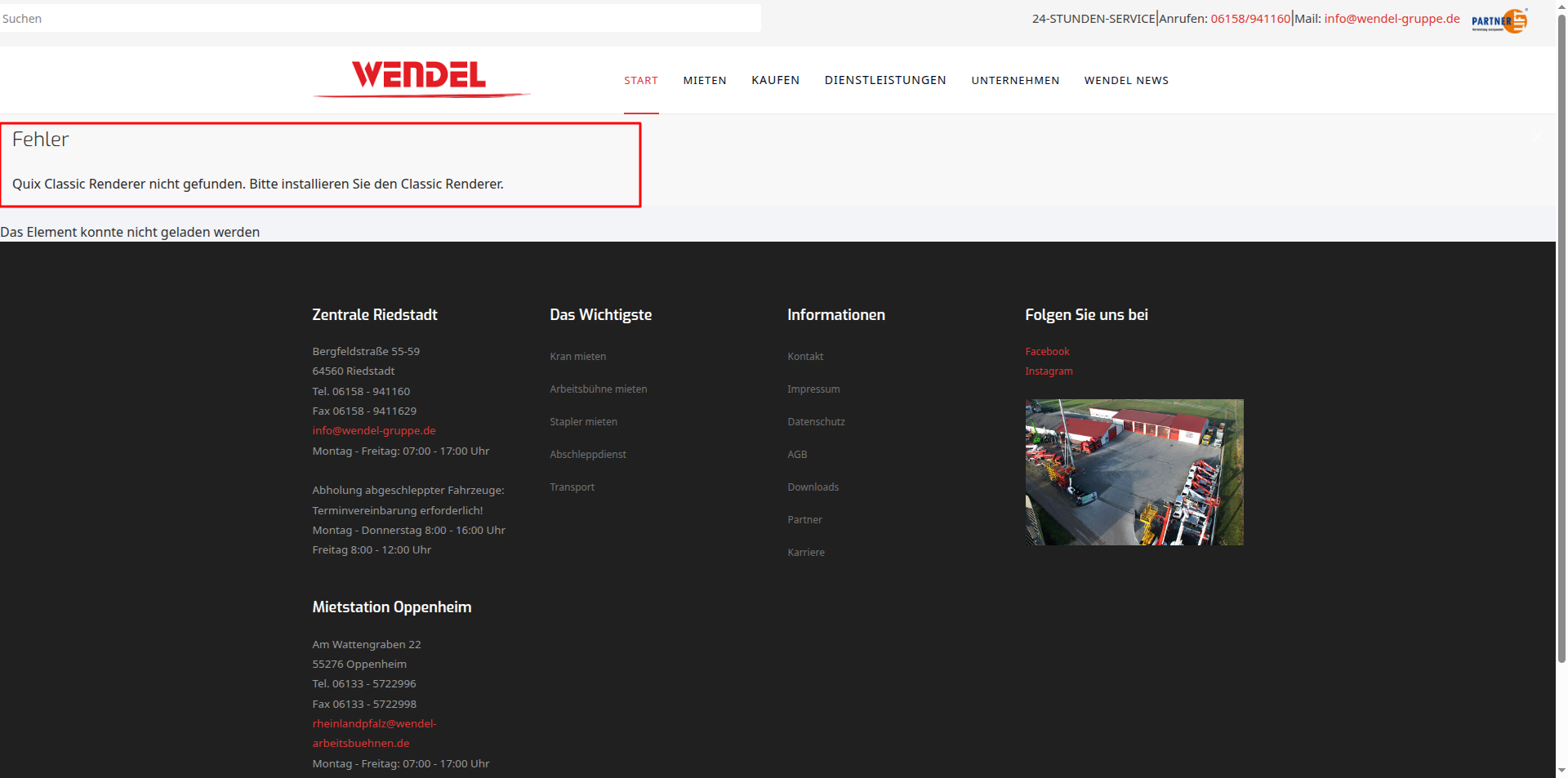Expand the DIENSTLEISTUNGEN menu
The width and height of the screenshot is (1568, 778).
click(x=884, y=80)
